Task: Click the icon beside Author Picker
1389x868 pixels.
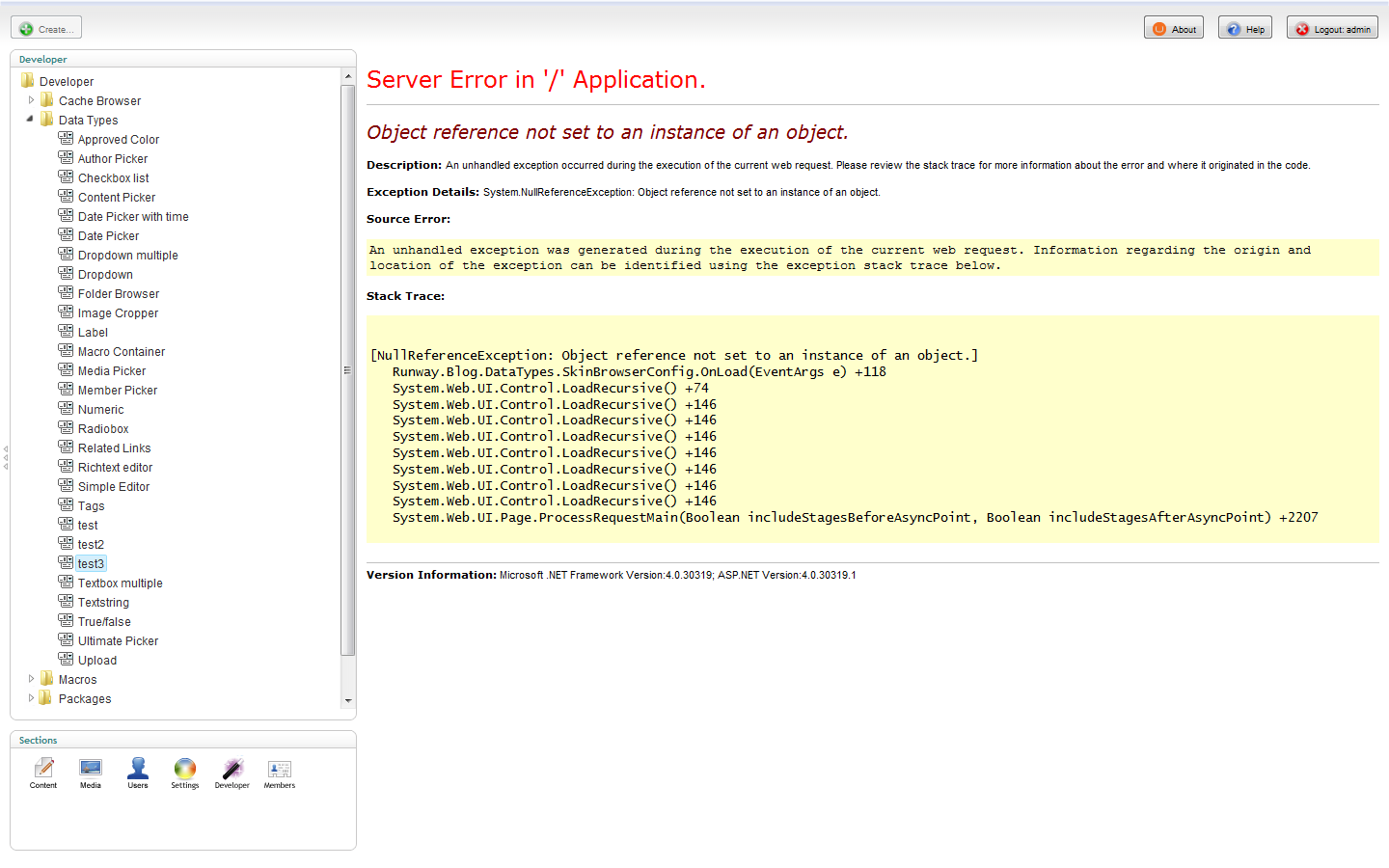Action: coord(66,158)
